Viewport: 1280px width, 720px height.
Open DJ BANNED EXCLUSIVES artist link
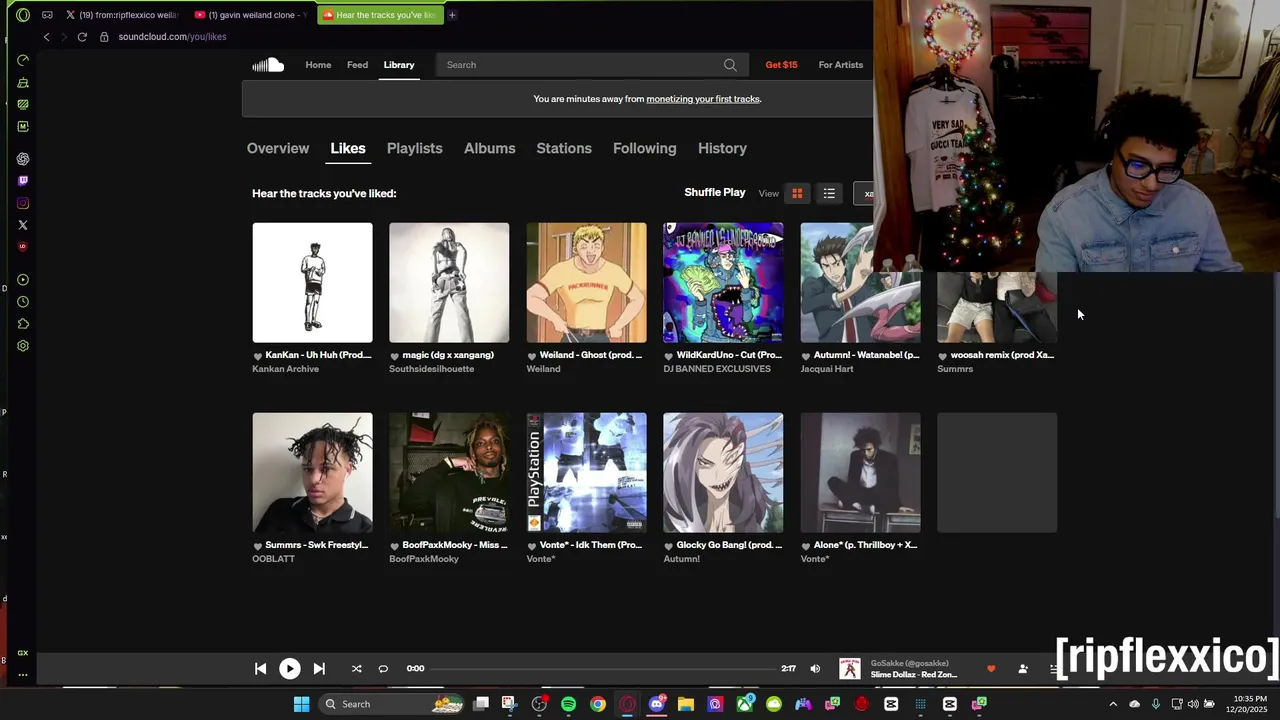[717, 369]
